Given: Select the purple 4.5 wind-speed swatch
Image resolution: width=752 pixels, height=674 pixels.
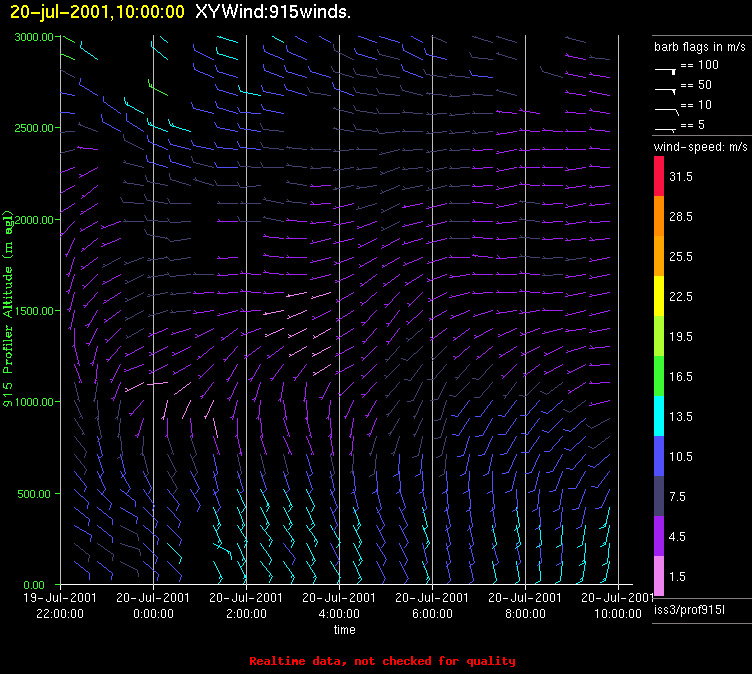Looking at the screenshot, I should coord(659,536).
